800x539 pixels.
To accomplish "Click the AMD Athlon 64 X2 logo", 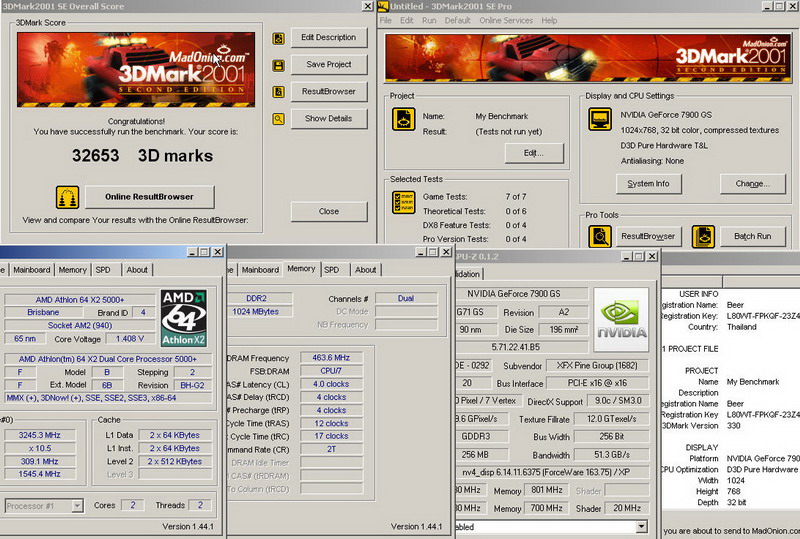I will click(184, 318).
